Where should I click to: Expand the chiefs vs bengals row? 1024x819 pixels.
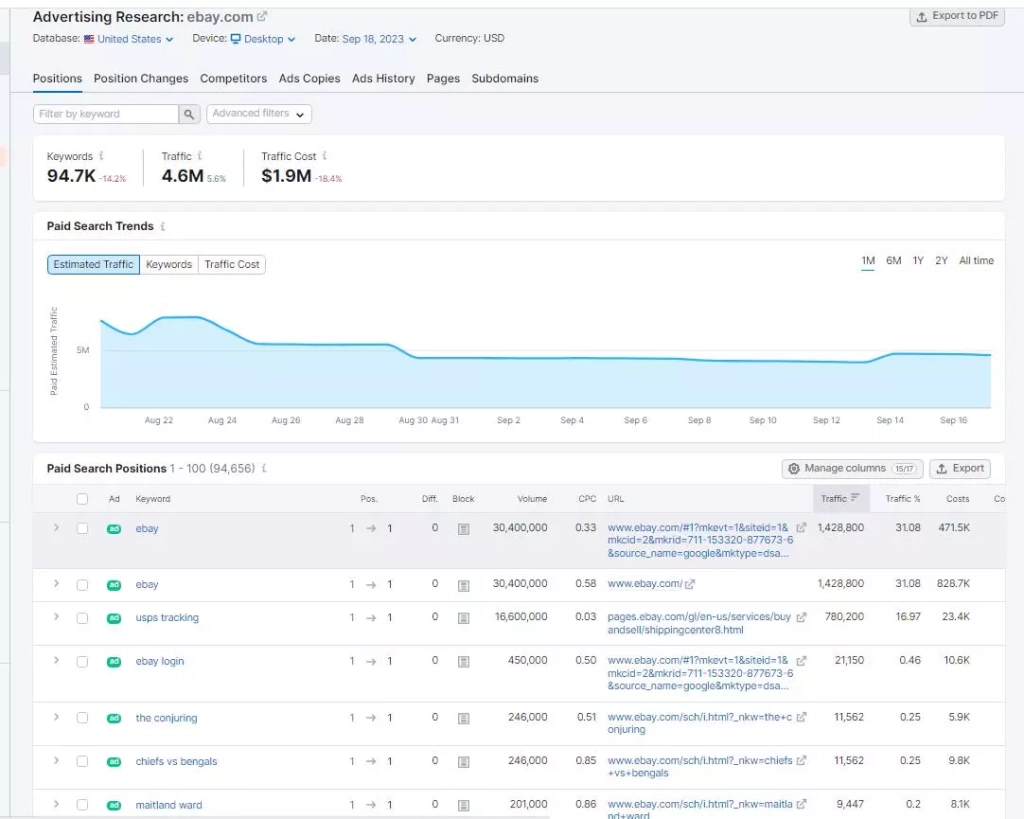tap(56, 760)
